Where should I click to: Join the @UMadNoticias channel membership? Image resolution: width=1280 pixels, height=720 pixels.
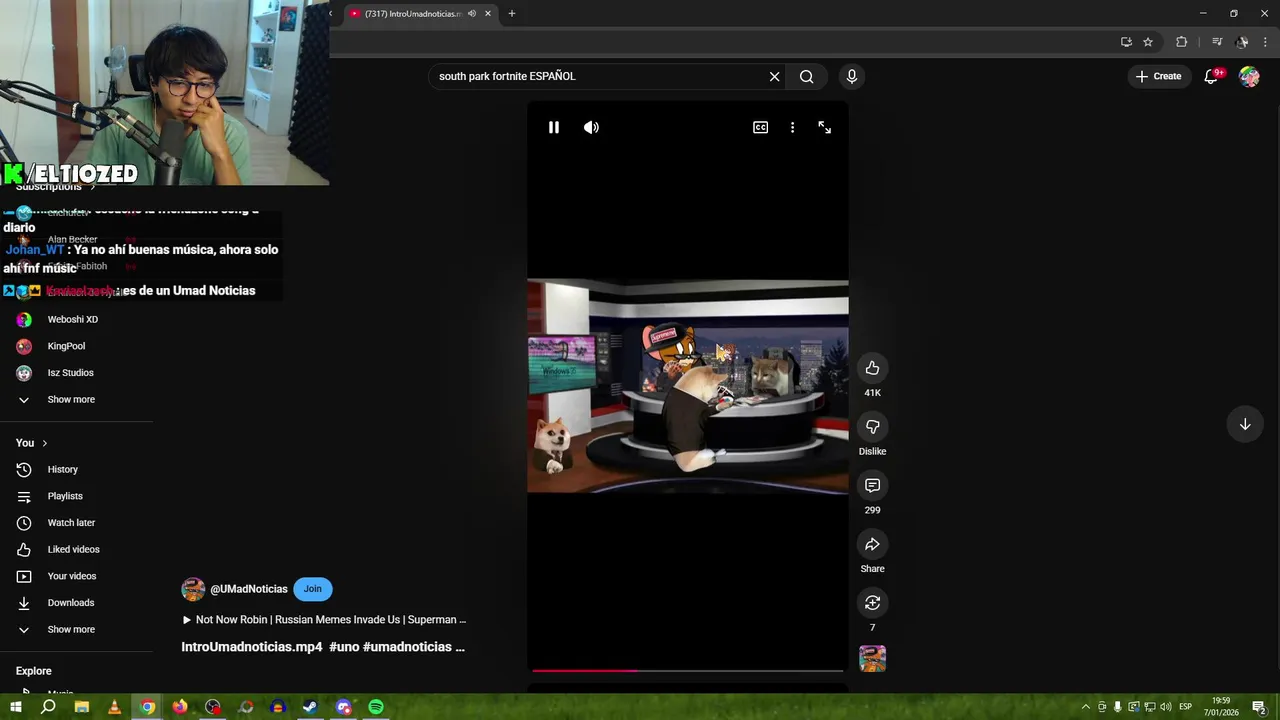point(313,589)
